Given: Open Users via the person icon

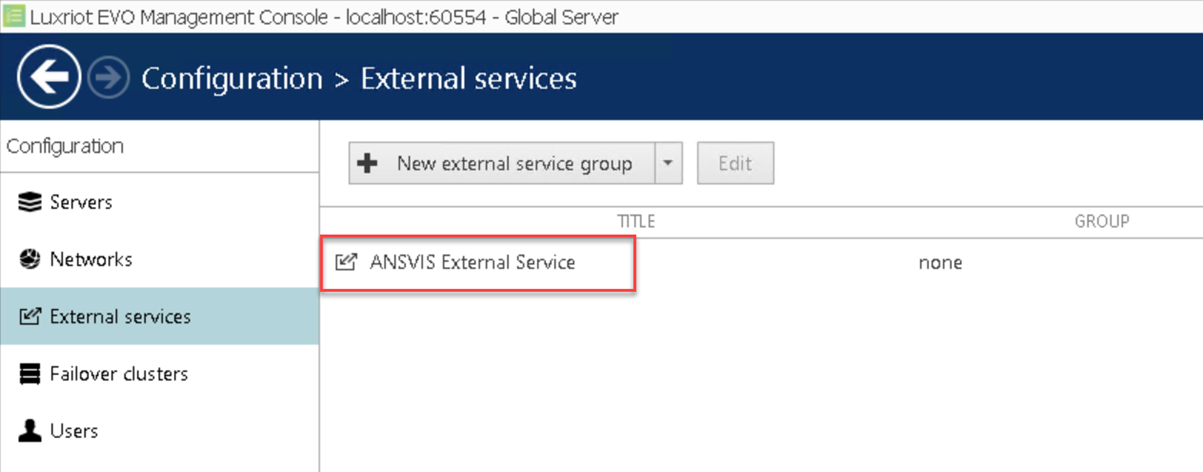Looking at the screenshot, I should coord(31,431).
